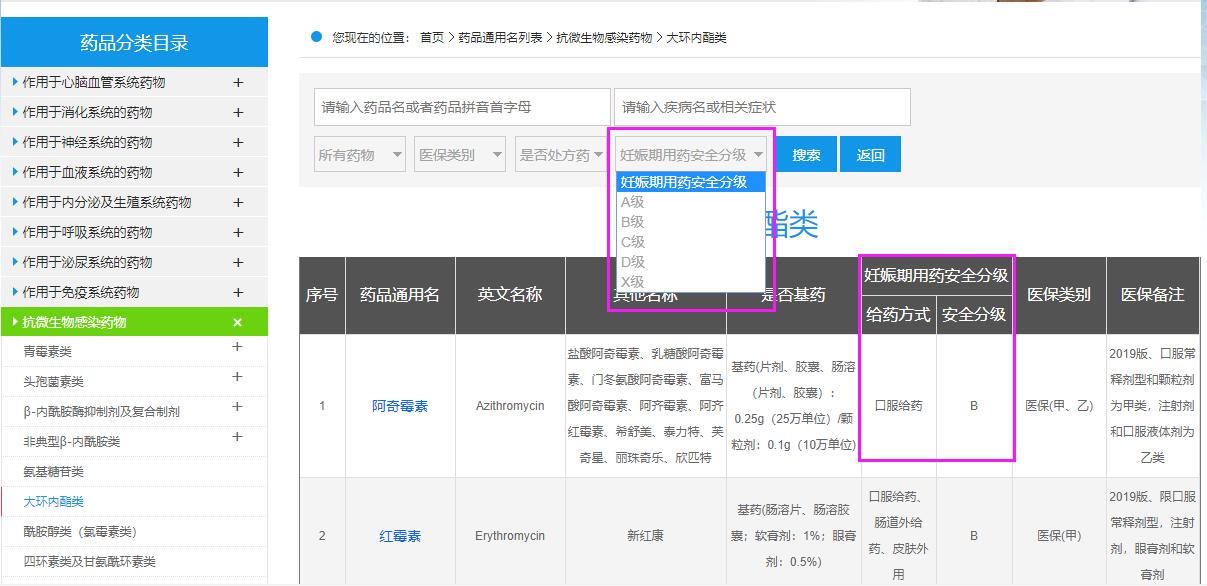Choose X级 from the dropdown options
The width and height of the screenshot is (1207, 586).
click(x=633, y=282)
